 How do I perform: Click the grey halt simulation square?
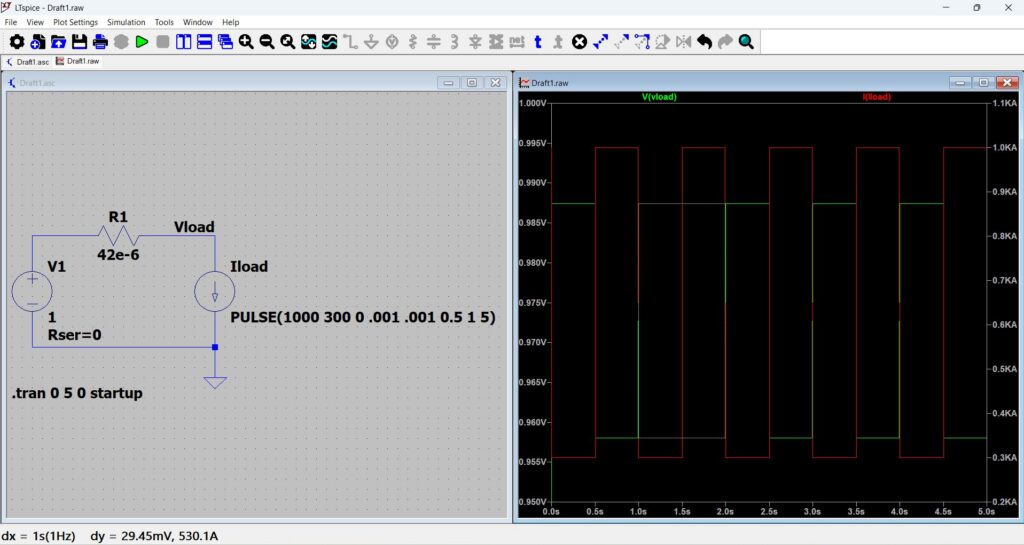[x=163, y=42]
